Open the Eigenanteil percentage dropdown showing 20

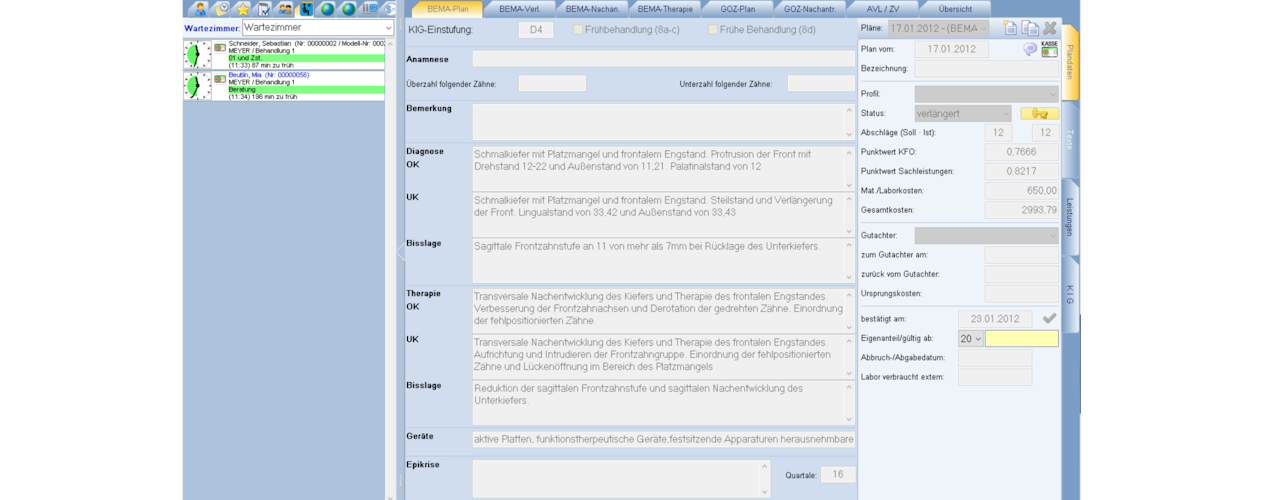970,339
